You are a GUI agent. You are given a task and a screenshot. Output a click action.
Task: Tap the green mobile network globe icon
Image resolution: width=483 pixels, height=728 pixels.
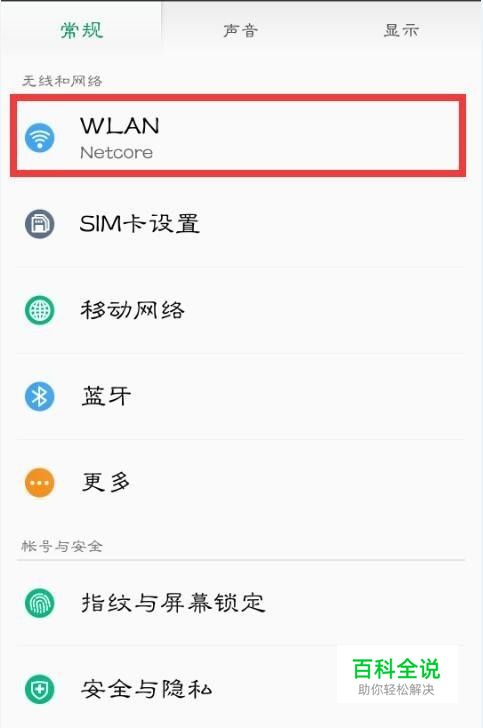pyautogui.click(x=39, y=310)
